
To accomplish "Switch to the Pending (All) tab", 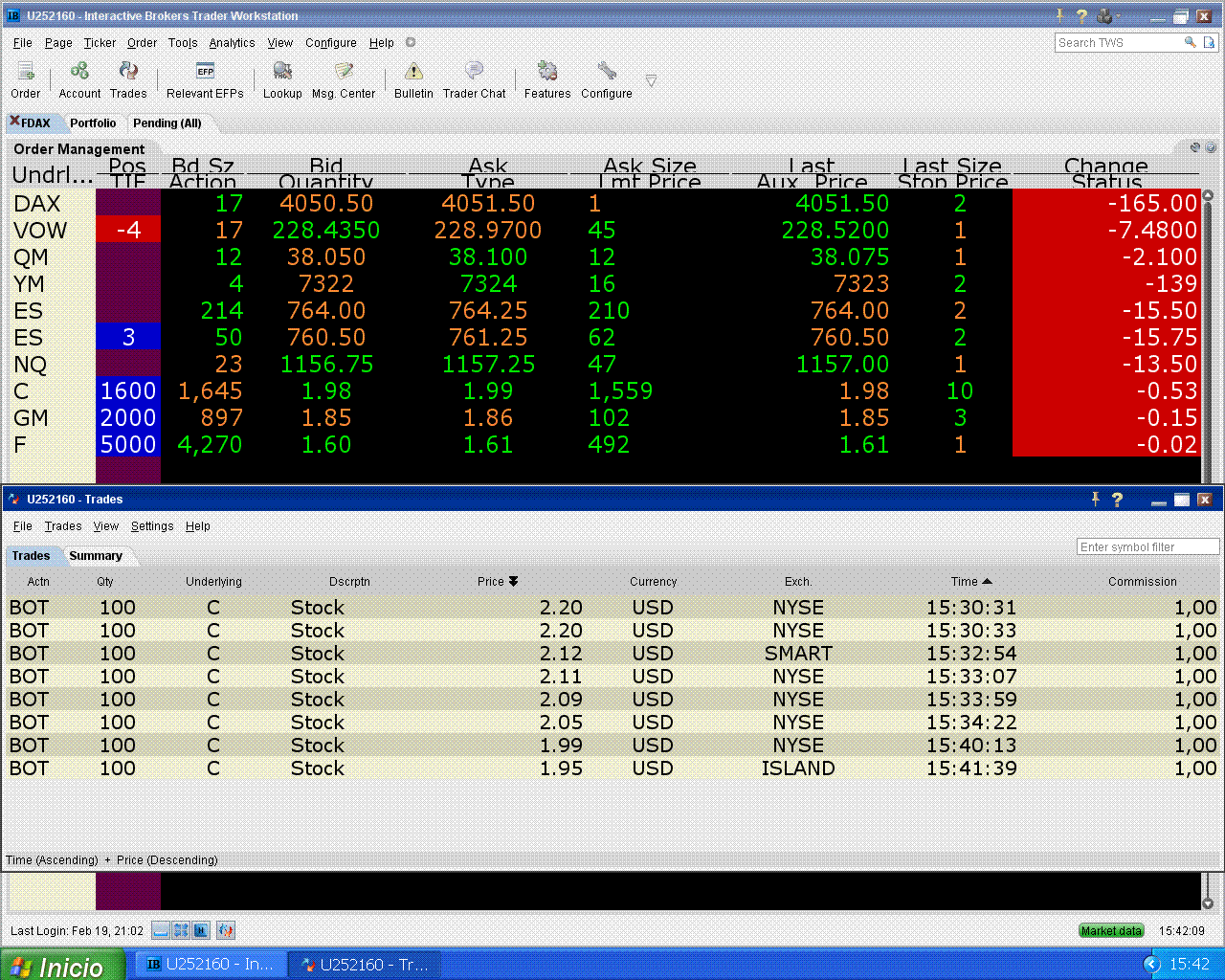I will (x=167, y=123).
